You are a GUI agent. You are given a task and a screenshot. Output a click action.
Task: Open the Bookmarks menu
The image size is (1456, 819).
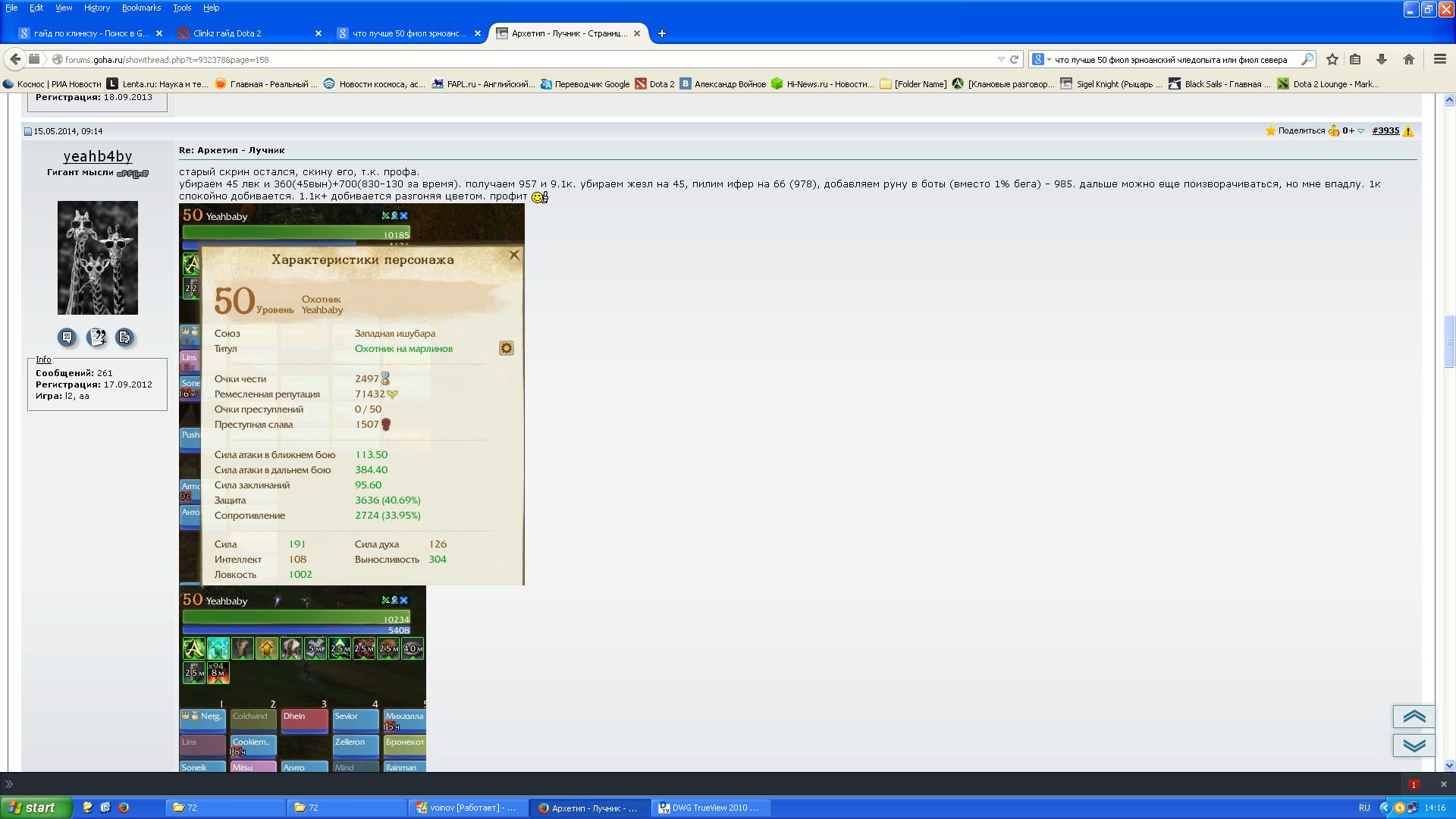[x=141, y=8]
